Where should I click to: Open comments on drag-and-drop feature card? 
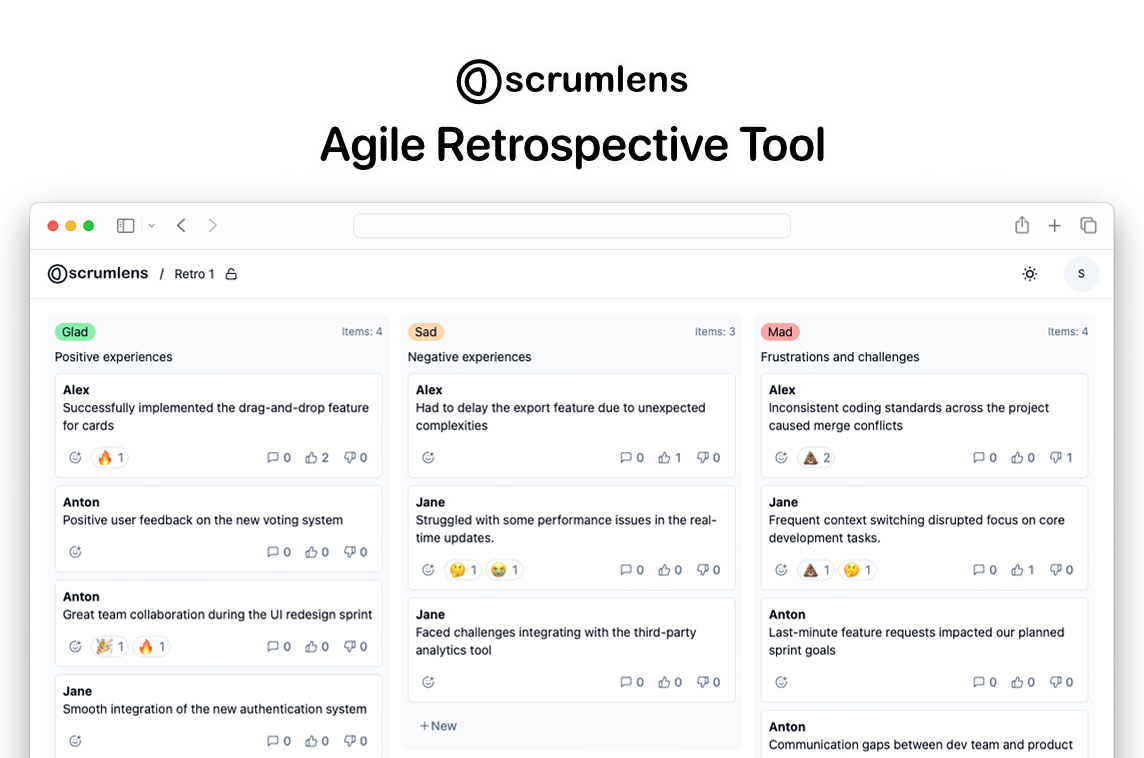pos(279,457)
